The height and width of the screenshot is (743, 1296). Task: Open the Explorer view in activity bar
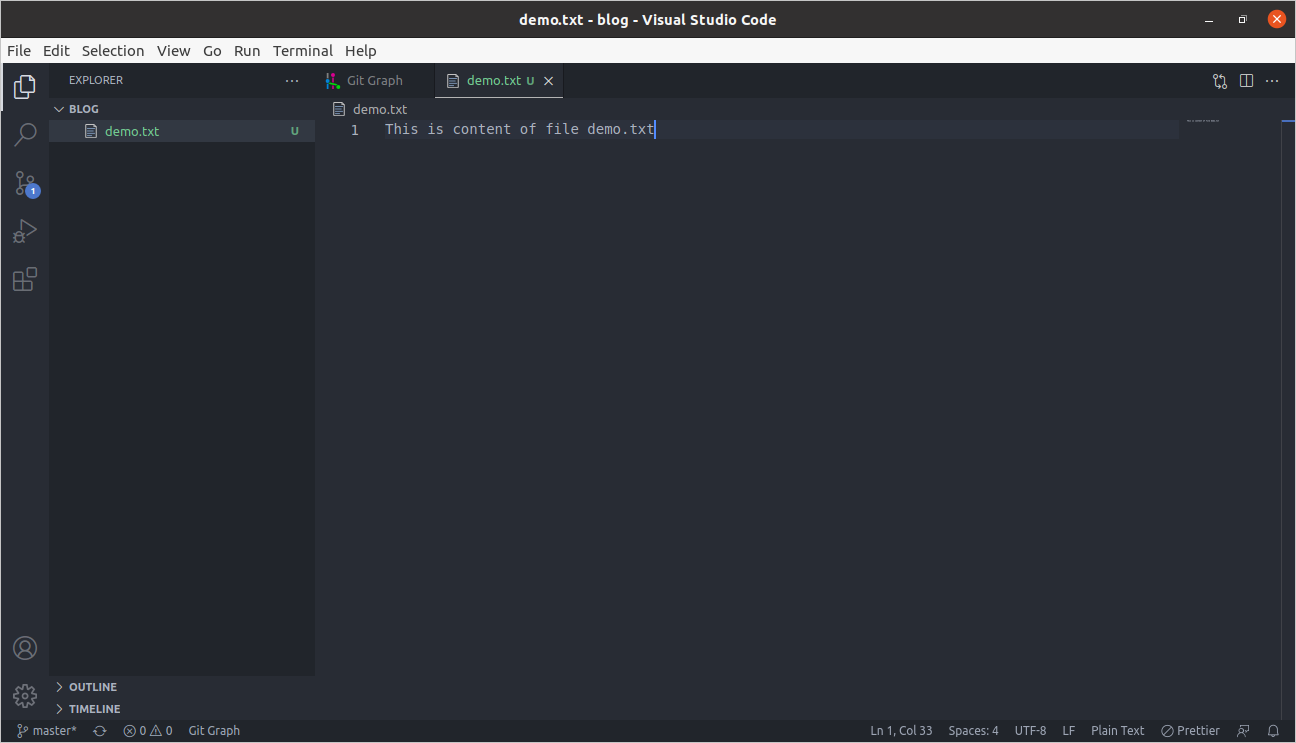pyautogui.click(x=25, y=86)
